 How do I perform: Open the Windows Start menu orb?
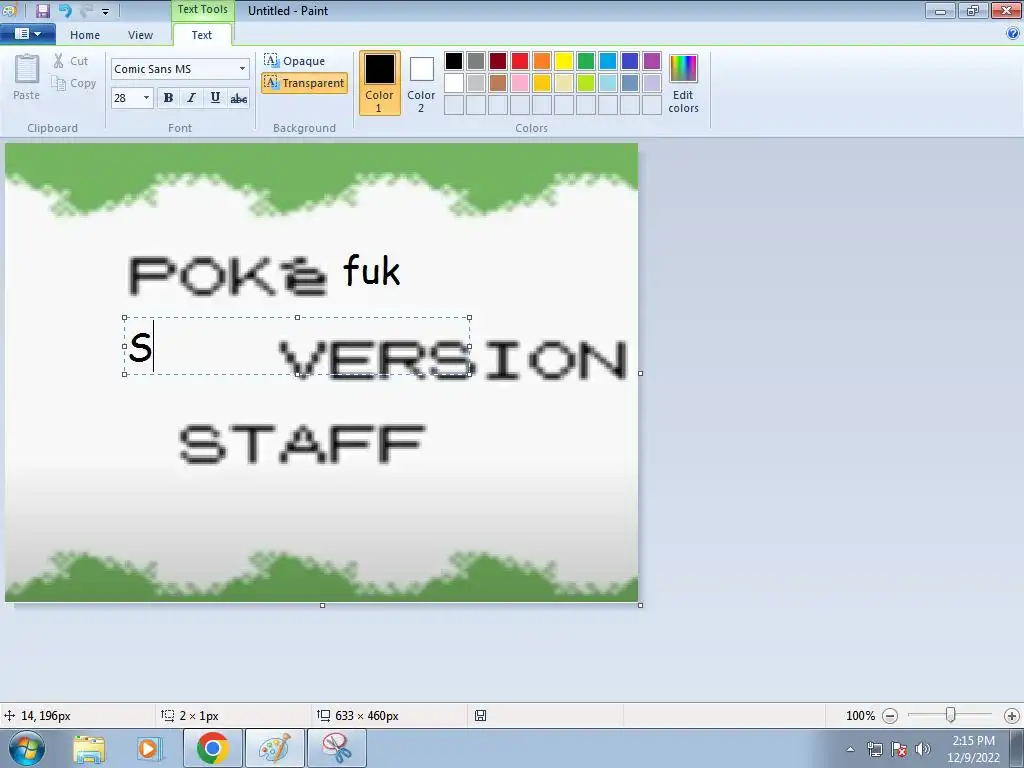[27, 748]
